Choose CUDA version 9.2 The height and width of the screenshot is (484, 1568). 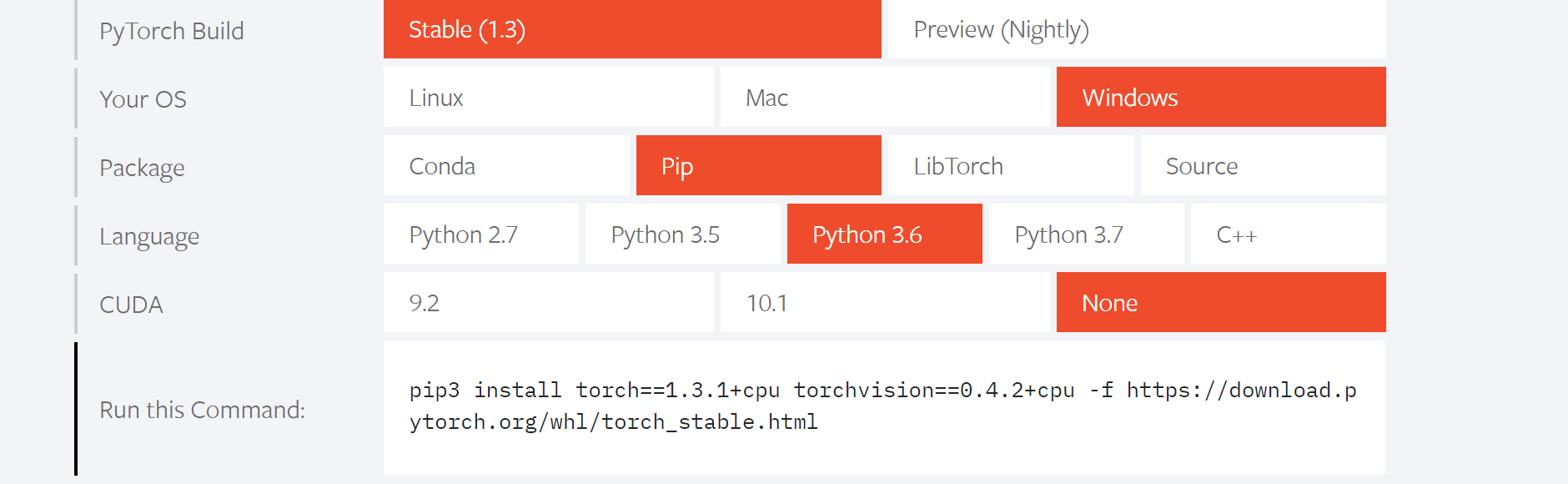(548, 303)
